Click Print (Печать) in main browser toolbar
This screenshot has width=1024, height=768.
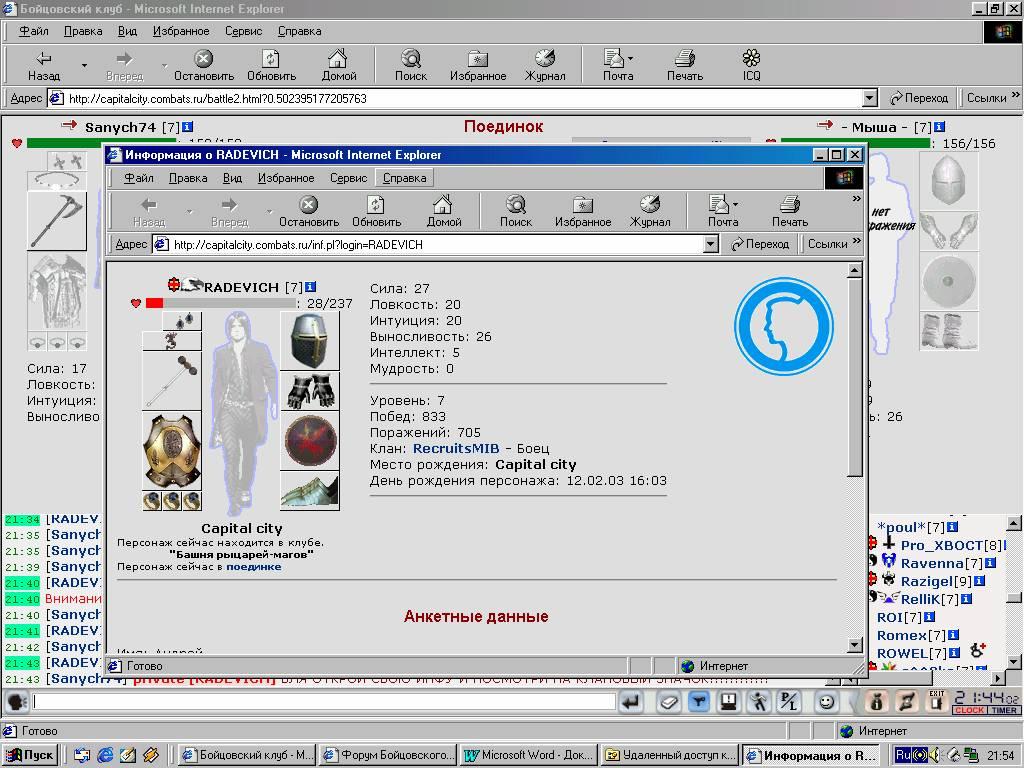684,65
